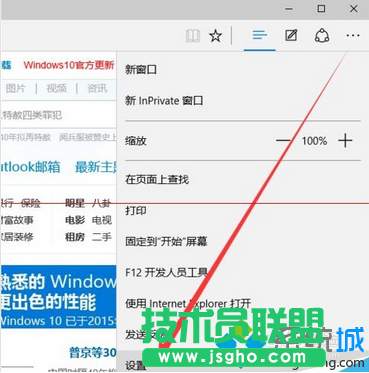The height and width of the screenshot is (373, 369).
Task: Click the 租房 category link
Action: tap(75, 237)
